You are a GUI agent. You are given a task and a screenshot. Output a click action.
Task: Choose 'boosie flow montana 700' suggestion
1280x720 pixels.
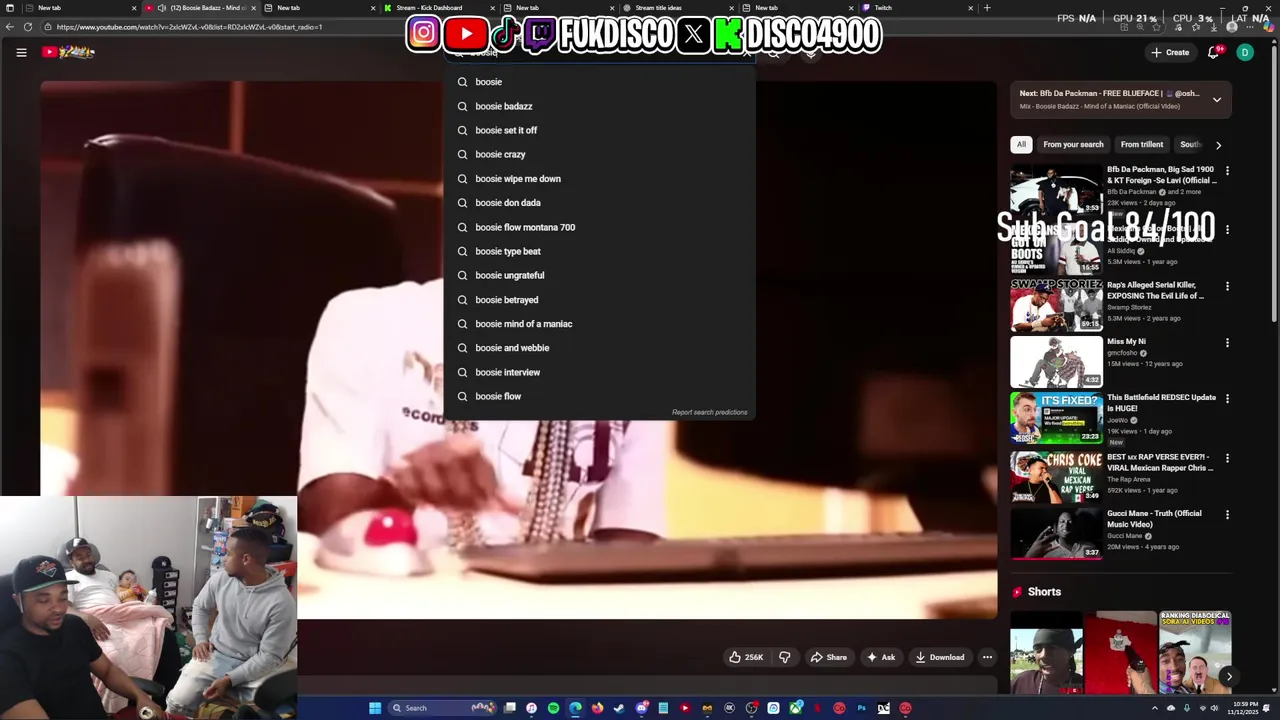[x=600, y=227]
